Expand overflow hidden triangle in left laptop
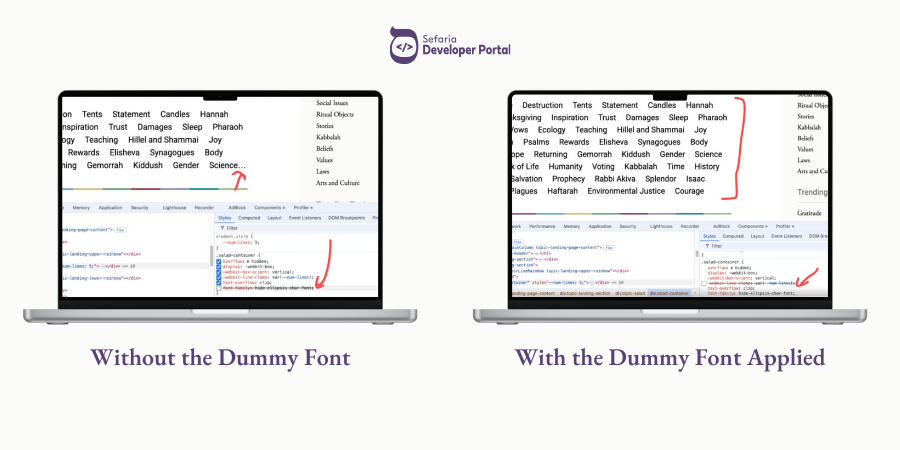The width and height of the screenshot is (900, 450). (247, 261)
